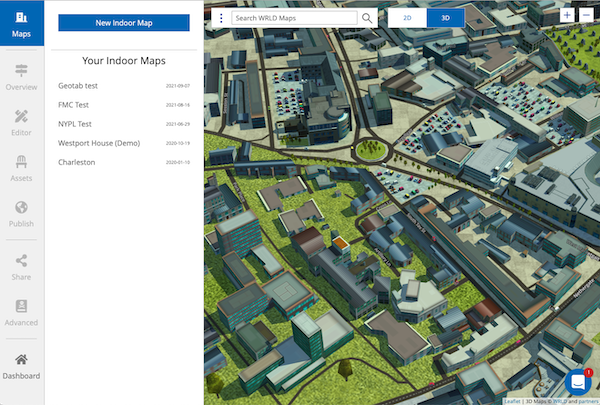This screenshot has width=600, height=405.
Task: Open the chat support bubble
Action: [x=578, y=382]
